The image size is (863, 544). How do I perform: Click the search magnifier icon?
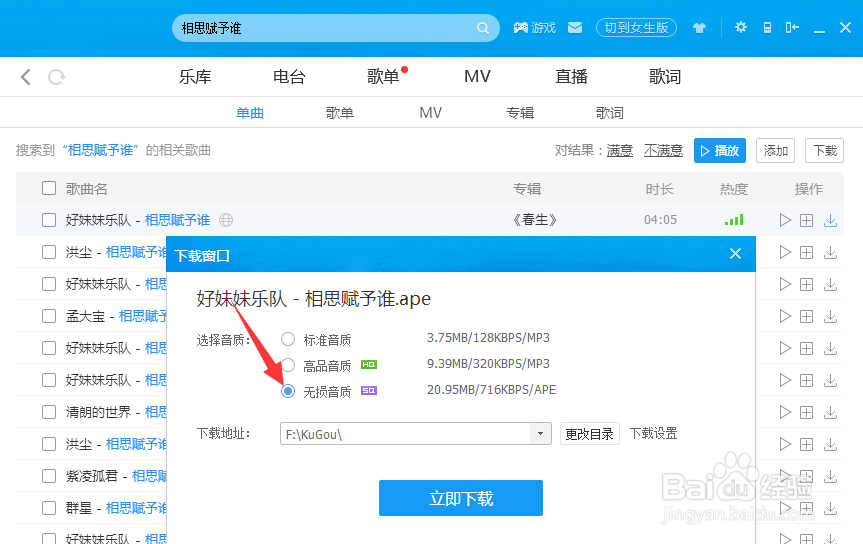click(x=483, y=28)
